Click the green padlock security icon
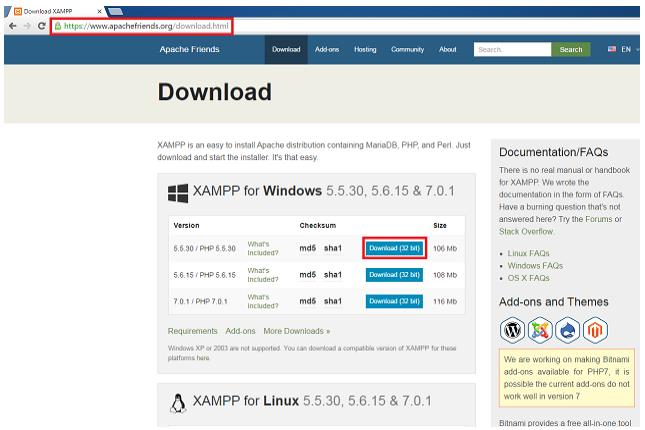Screen dimensions: 645x430 pyautogui.click(x=58, y=26)
